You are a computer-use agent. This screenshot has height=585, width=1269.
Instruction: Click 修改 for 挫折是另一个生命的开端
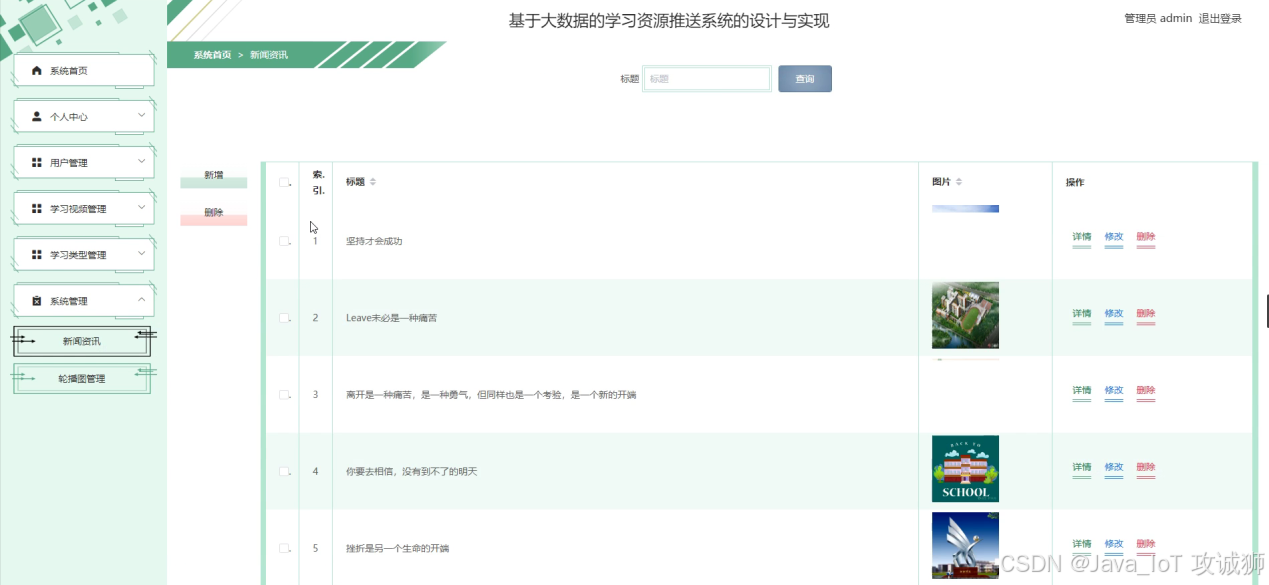tap(1114, 545)
